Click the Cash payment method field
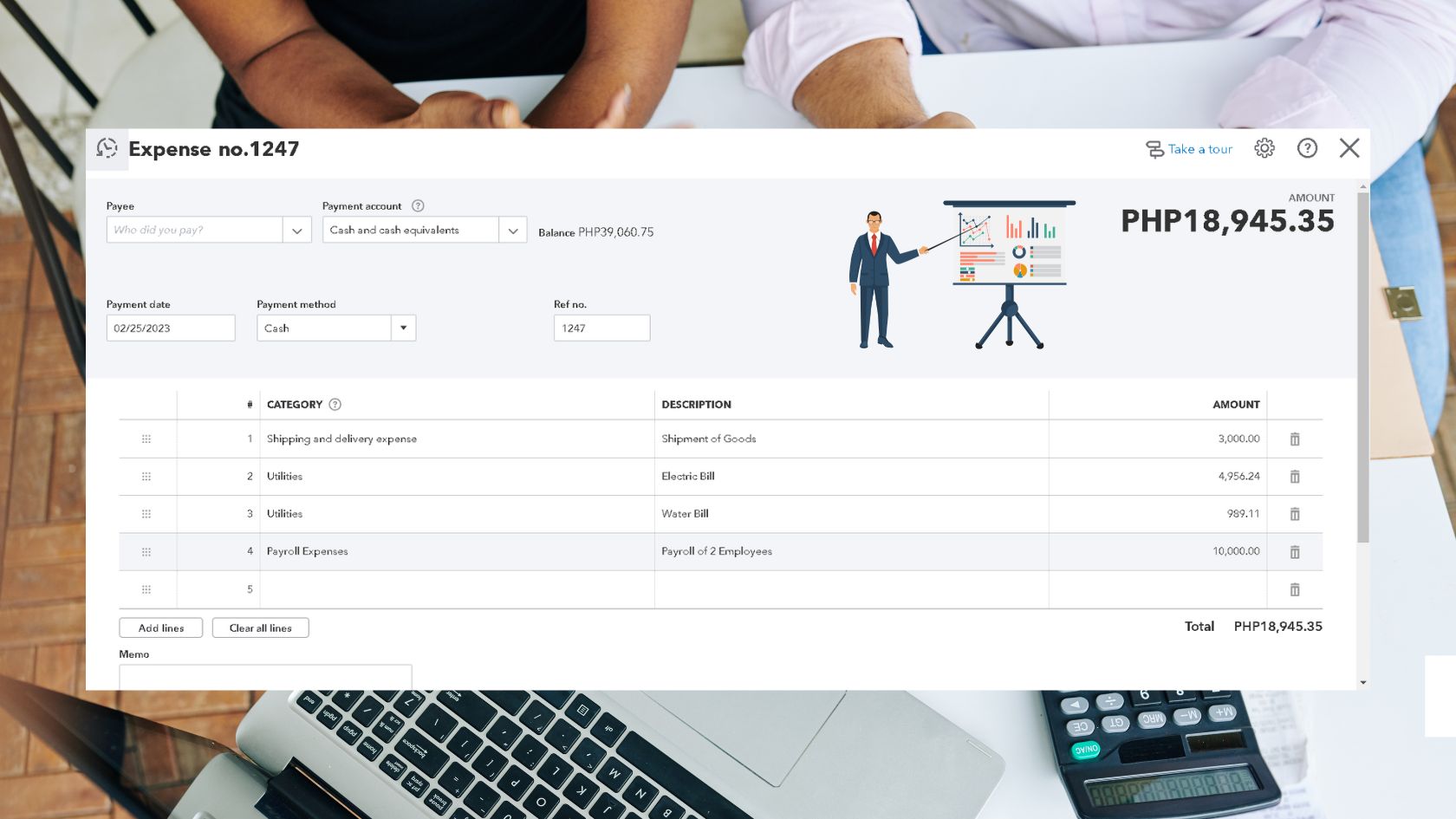 click(x=324, y=328)
